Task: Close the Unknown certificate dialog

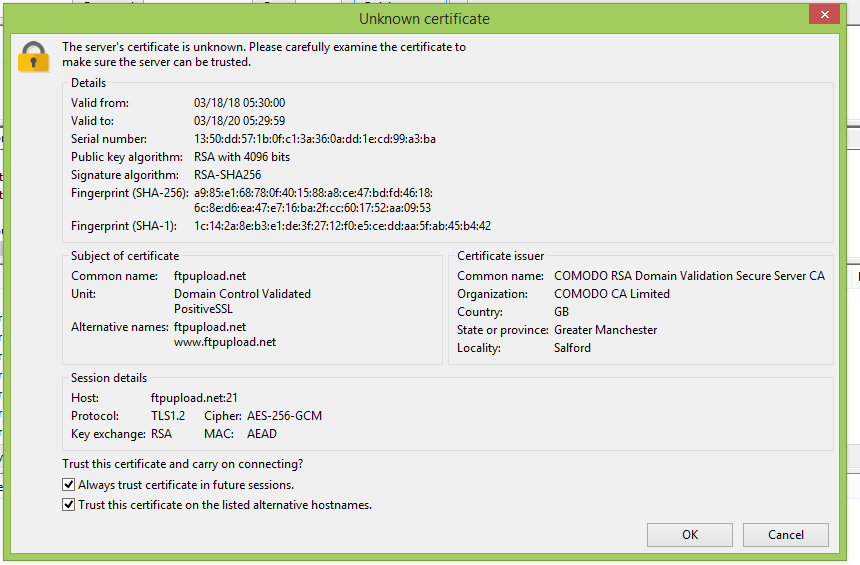Action: click(x=823, y=15)
